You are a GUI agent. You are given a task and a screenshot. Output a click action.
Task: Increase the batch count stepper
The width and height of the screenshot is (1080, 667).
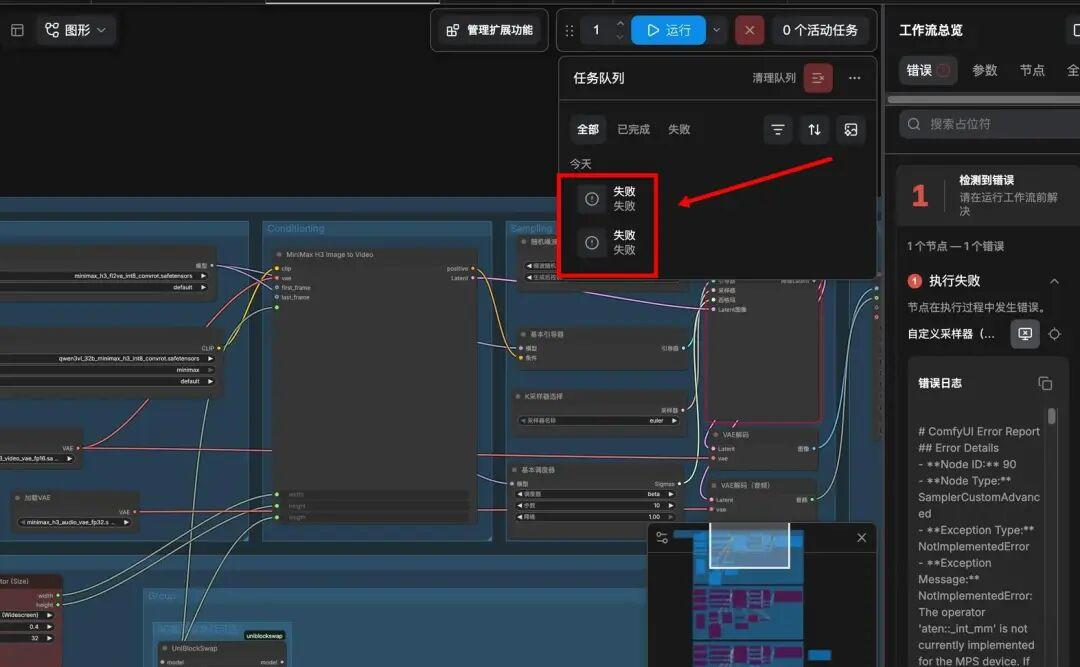coord(620,23)
